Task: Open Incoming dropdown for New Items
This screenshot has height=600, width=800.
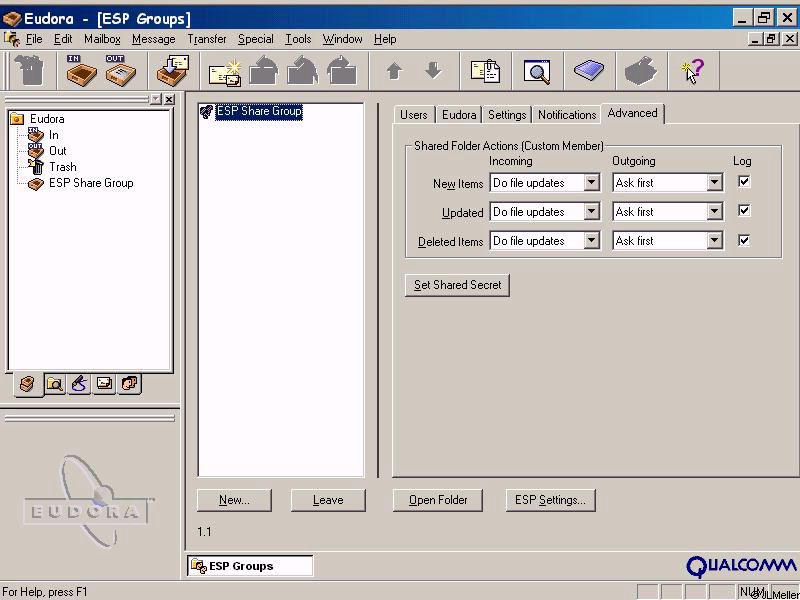Action: pos(591,182)
